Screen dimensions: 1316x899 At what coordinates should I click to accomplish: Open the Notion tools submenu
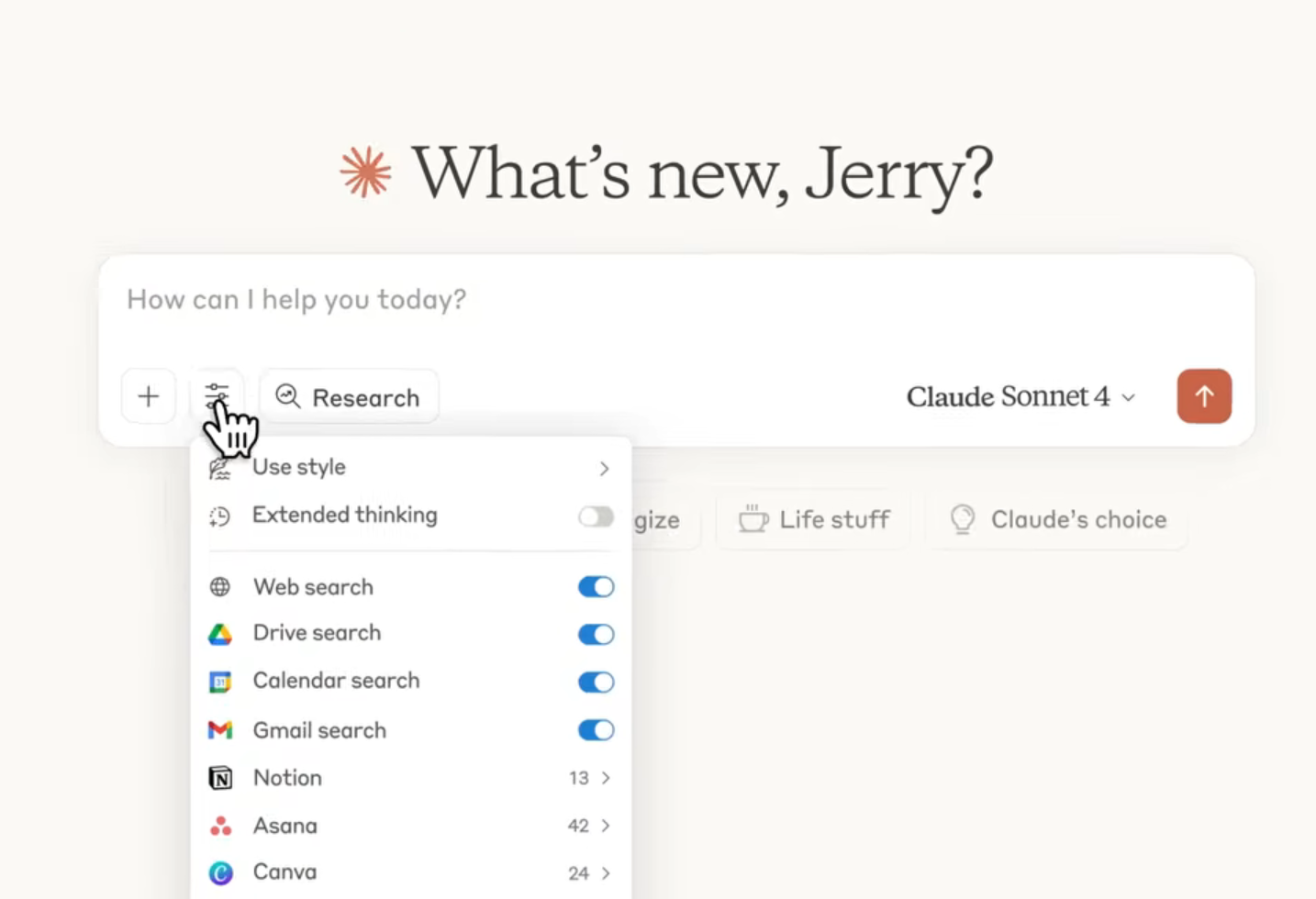click(x=410, y=778)
